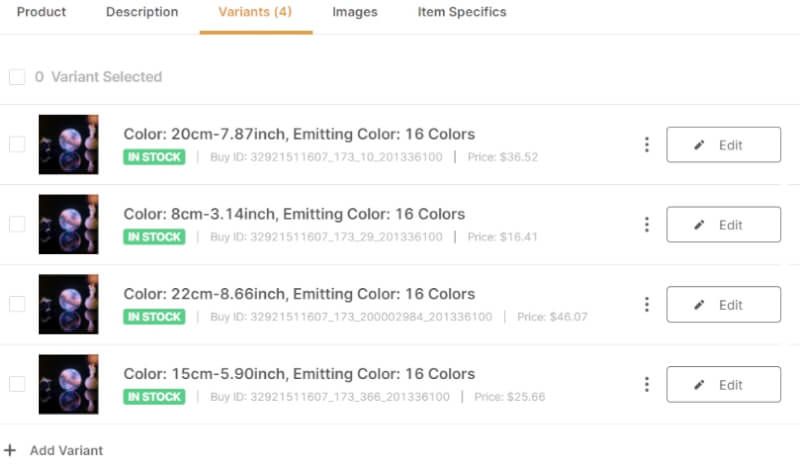Open the Description tab
The height and width of the screenshot is (474, 800).
point(142,12)
